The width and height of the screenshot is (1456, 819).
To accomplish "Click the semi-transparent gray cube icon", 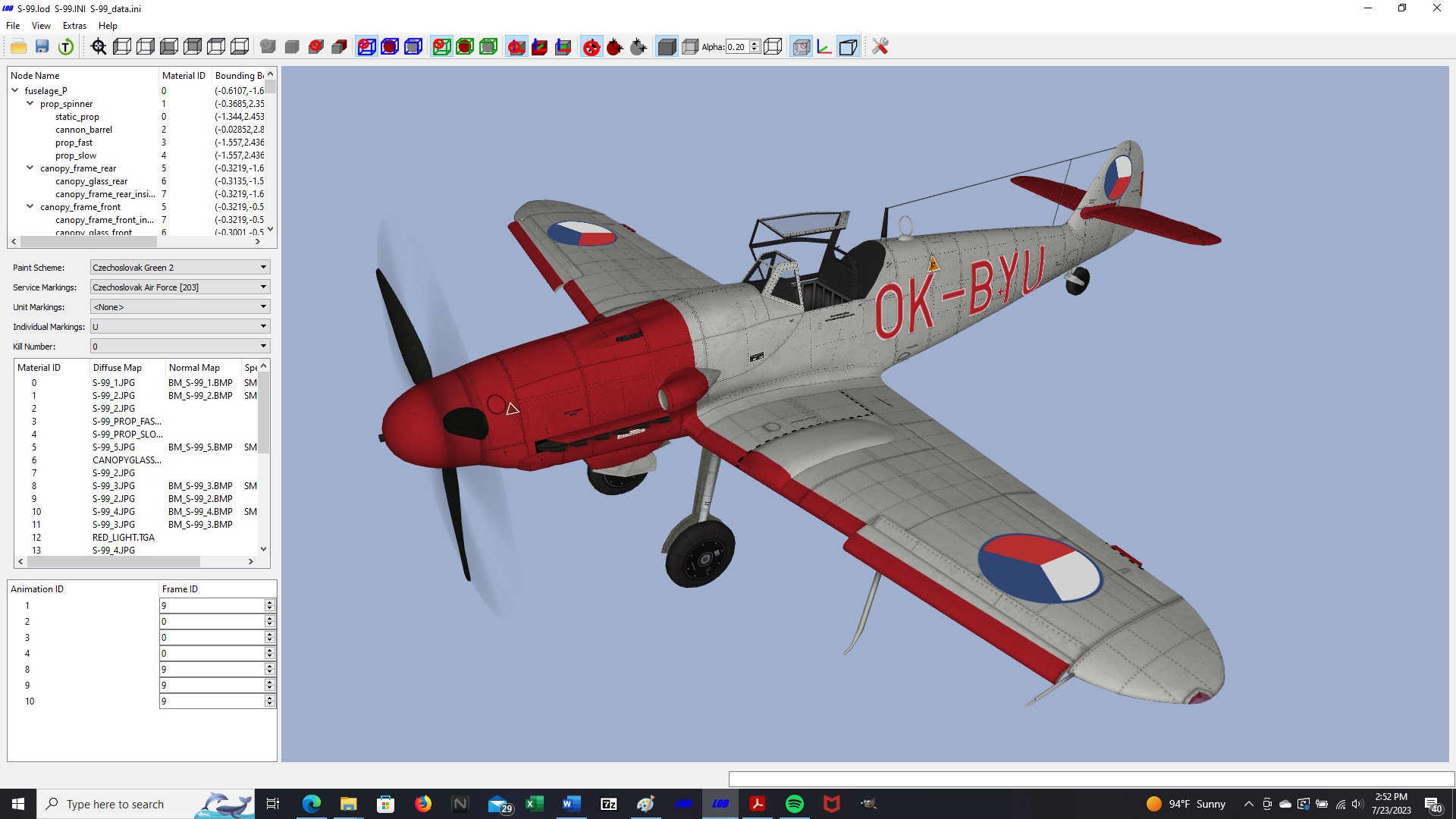I will (x=690, y=47).
